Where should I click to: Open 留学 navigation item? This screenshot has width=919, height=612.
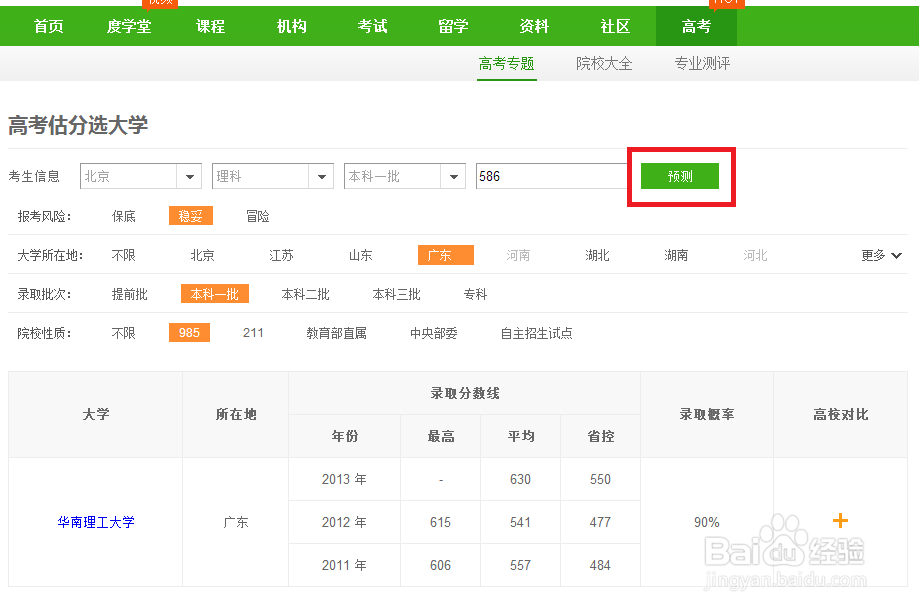coord(453,26)
